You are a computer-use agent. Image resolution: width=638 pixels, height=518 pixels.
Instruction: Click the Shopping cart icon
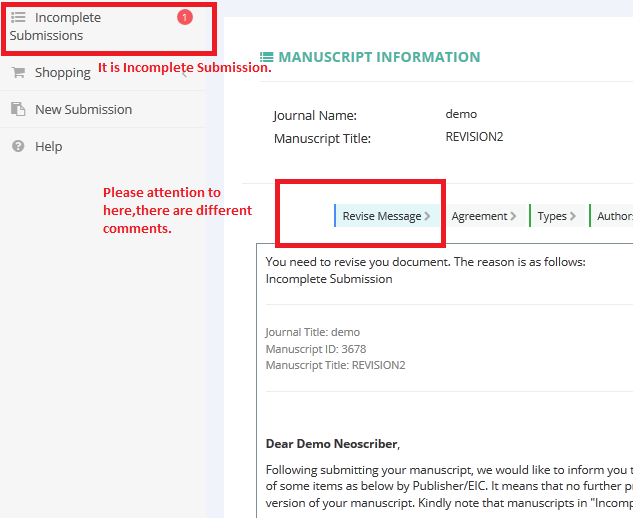pos(18,72)
